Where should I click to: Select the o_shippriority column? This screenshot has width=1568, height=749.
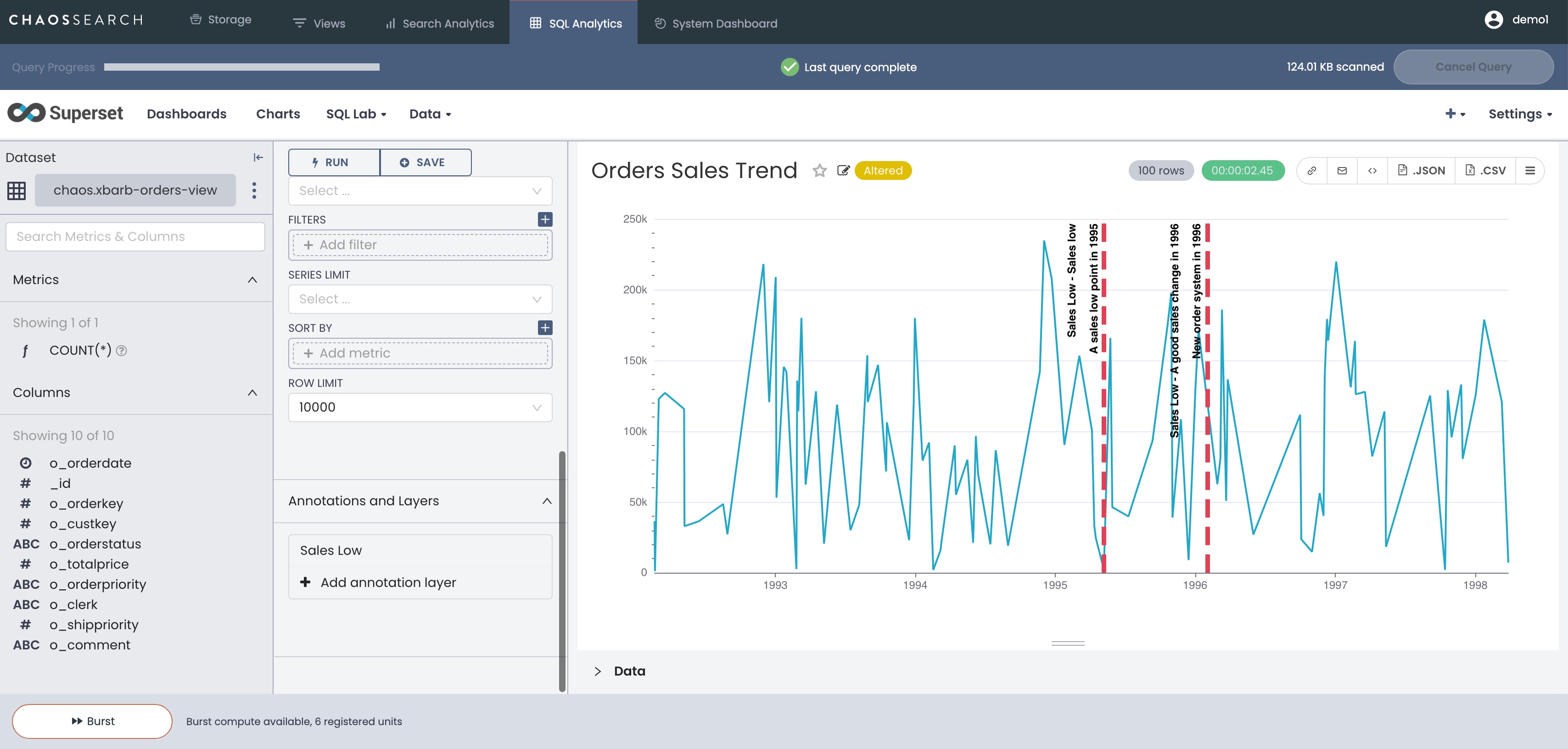coord(94,625)
